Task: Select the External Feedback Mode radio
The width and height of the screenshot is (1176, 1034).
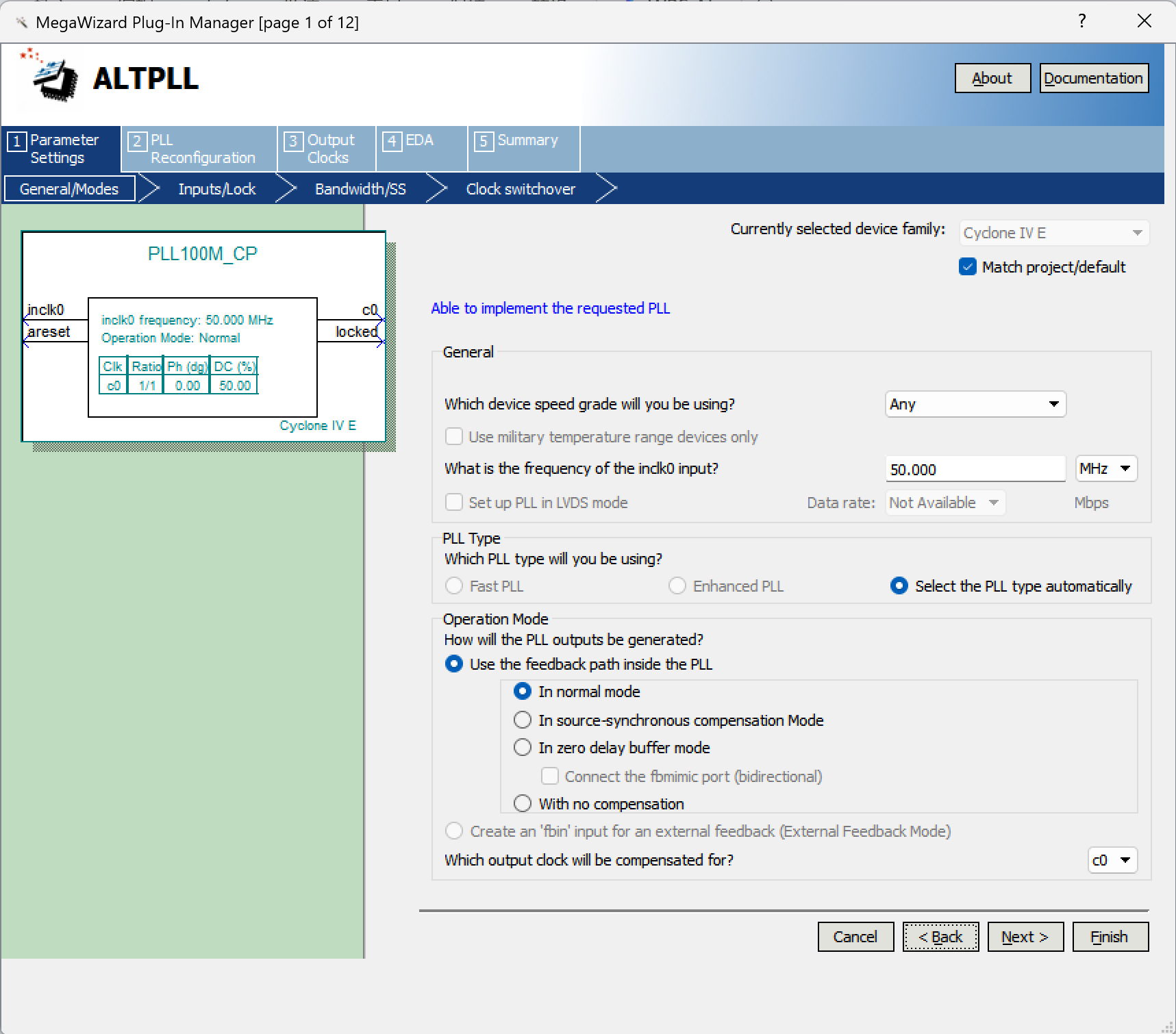Action: [453, 831]
